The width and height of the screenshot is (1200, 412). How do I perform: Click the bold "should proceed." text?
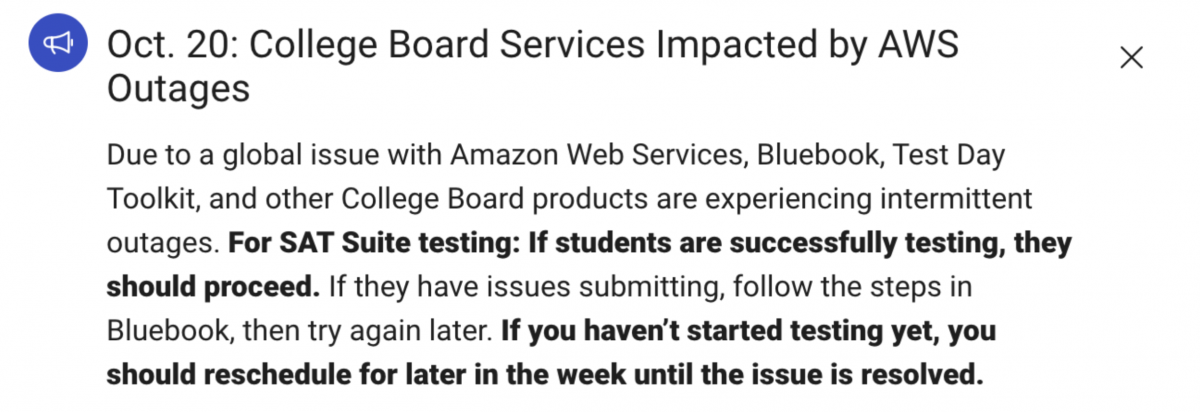click(x=213, y=288)
